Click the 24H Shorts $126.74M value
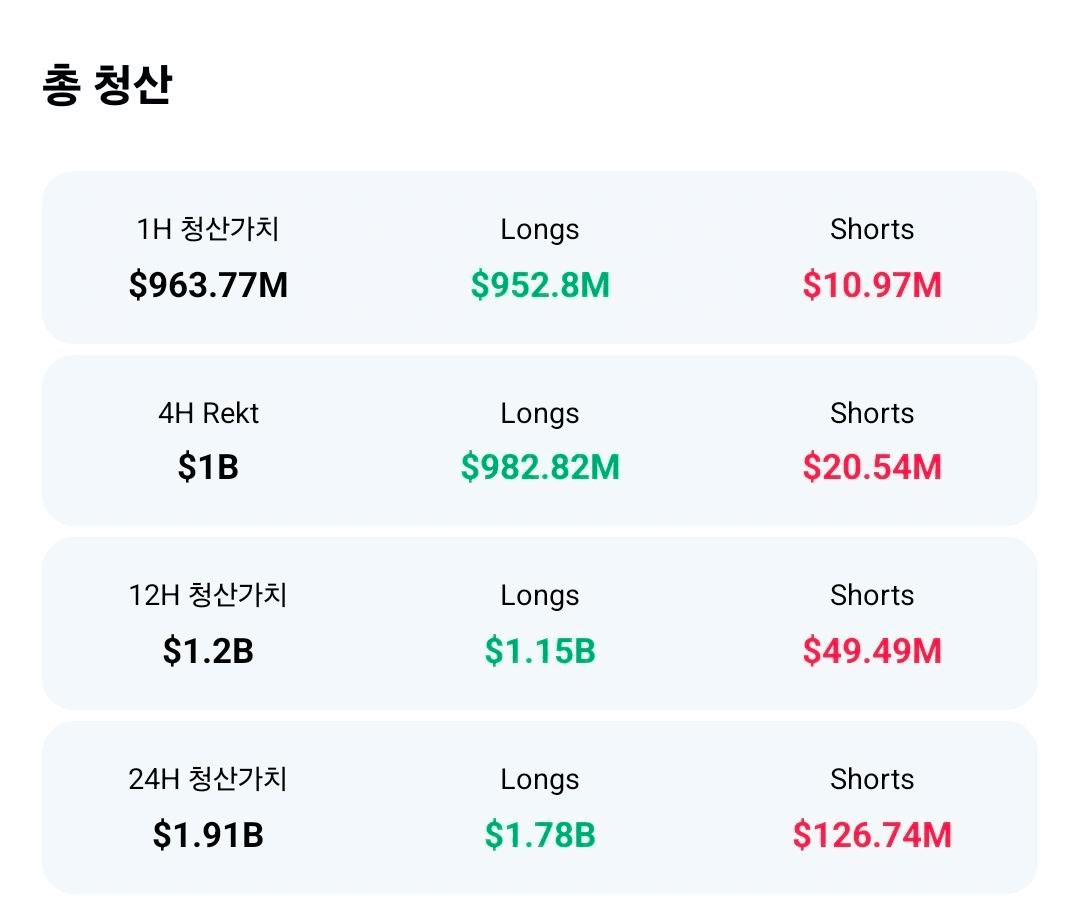 click(872, 835)
